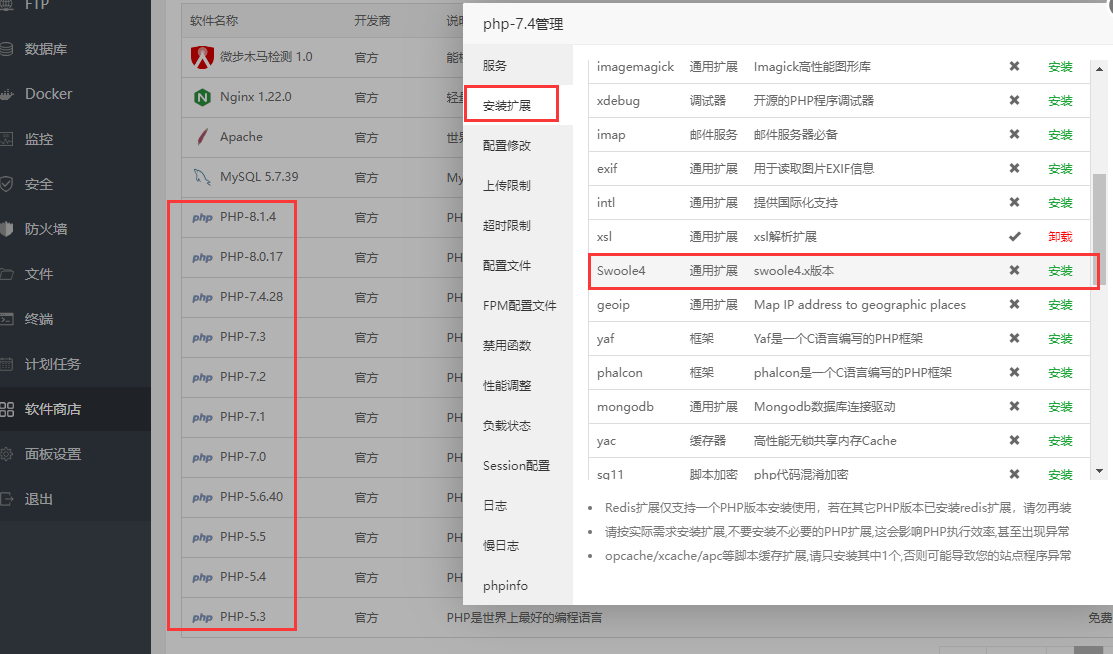Image resolution: width=1113 pixels, height=654 pixels.
Task: Click the Nginx 1.22.0 green icon
Action: pyautogui.click(x=202, y=97)
